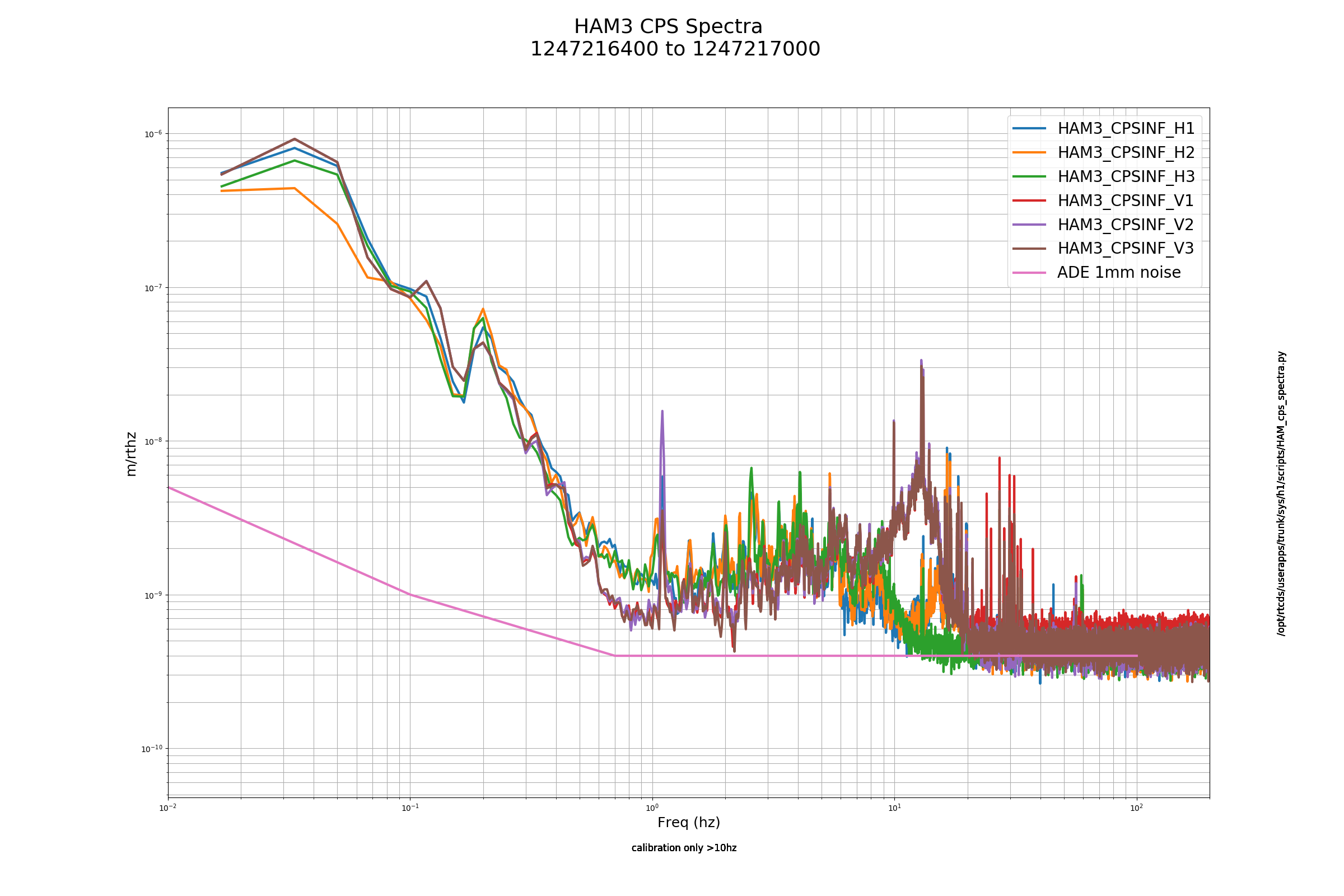Select the legend label "HAM3_CPSINF_H1"
Image resolution: width=1344 pixels, height=896 pixels.
click(1126, 129)
